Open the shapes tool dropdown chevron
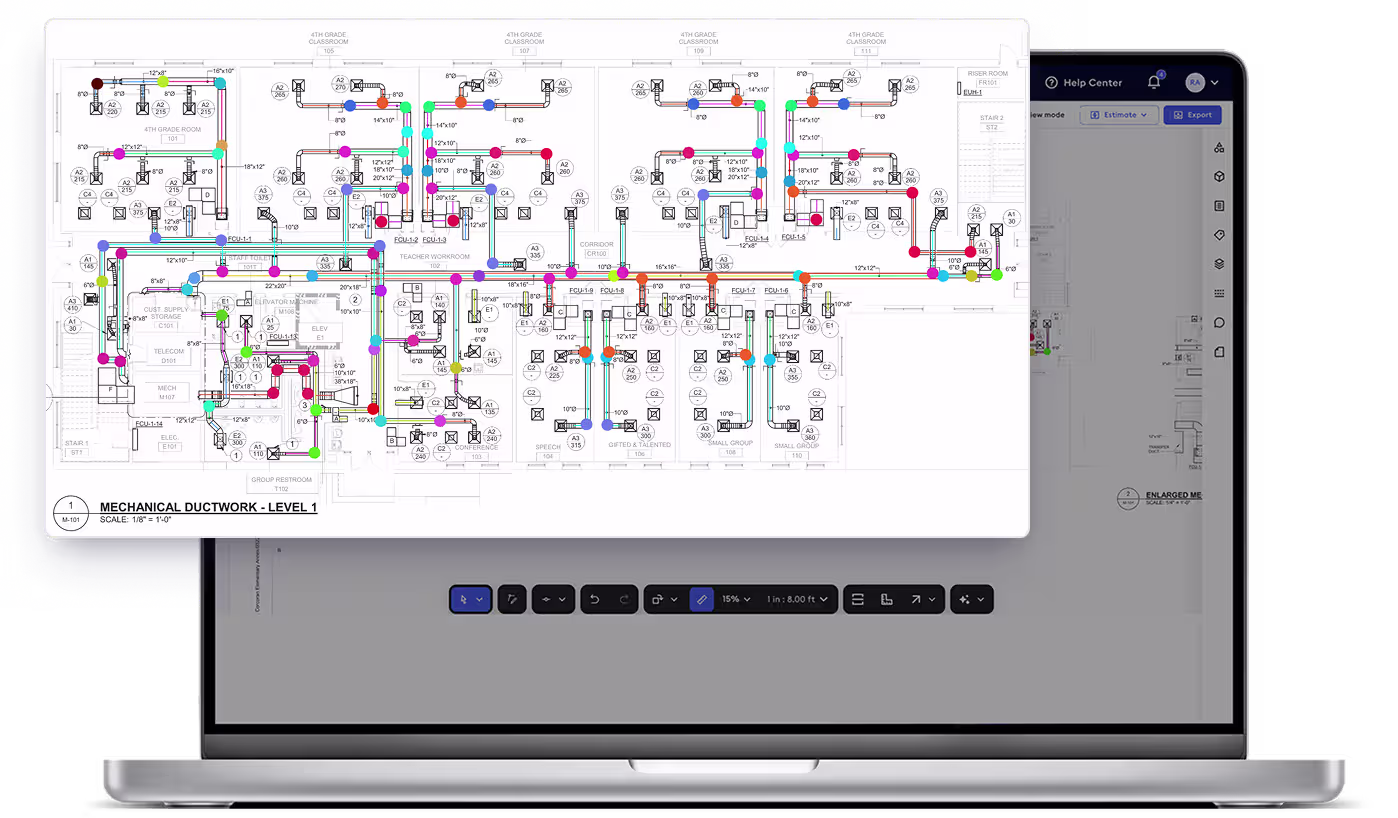Viewport: 1398px width, 818px height. point(674,599)
